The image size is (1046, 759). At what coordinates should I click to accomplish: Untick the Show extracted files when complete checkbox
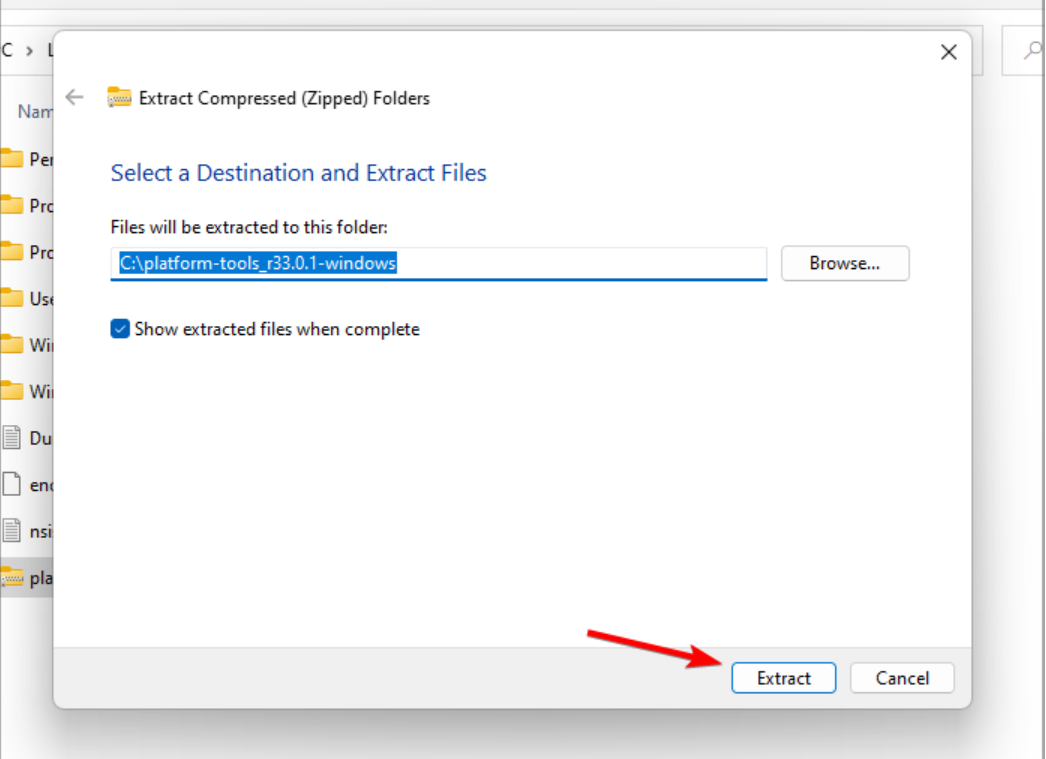coord(120,329)
